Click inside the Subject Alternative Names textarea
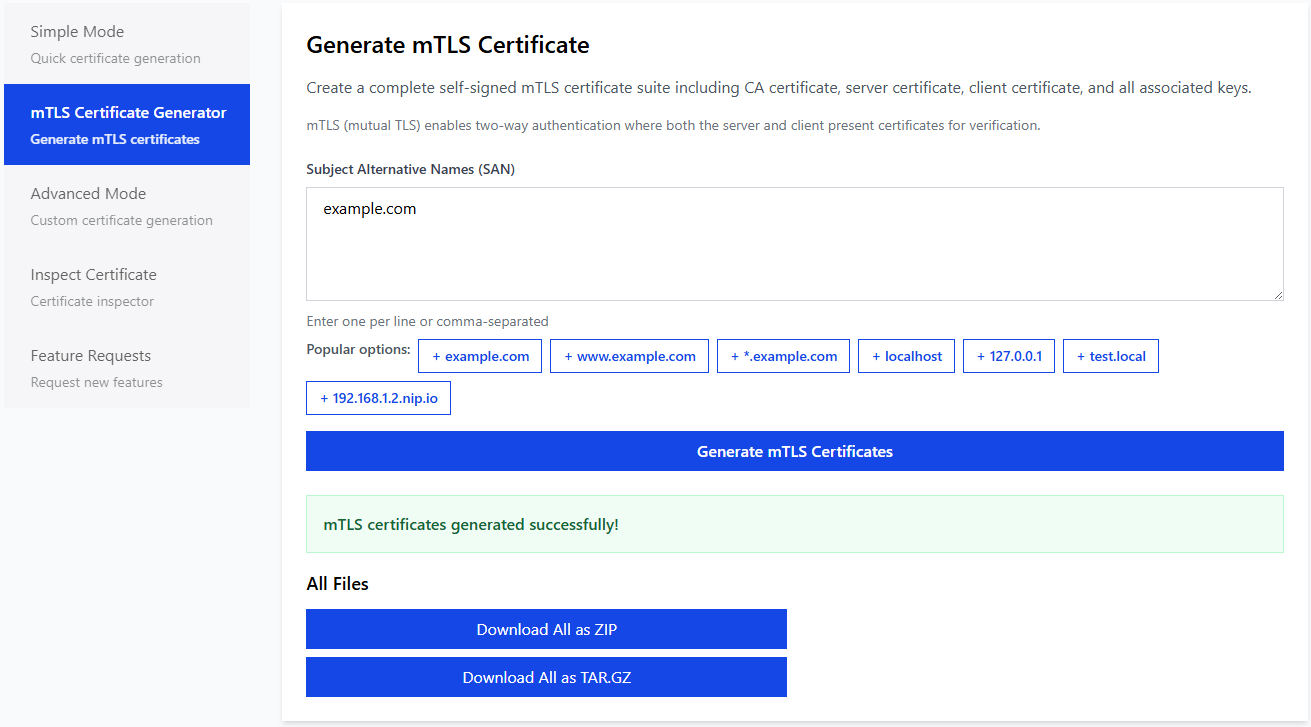 [x=794, y=243]
